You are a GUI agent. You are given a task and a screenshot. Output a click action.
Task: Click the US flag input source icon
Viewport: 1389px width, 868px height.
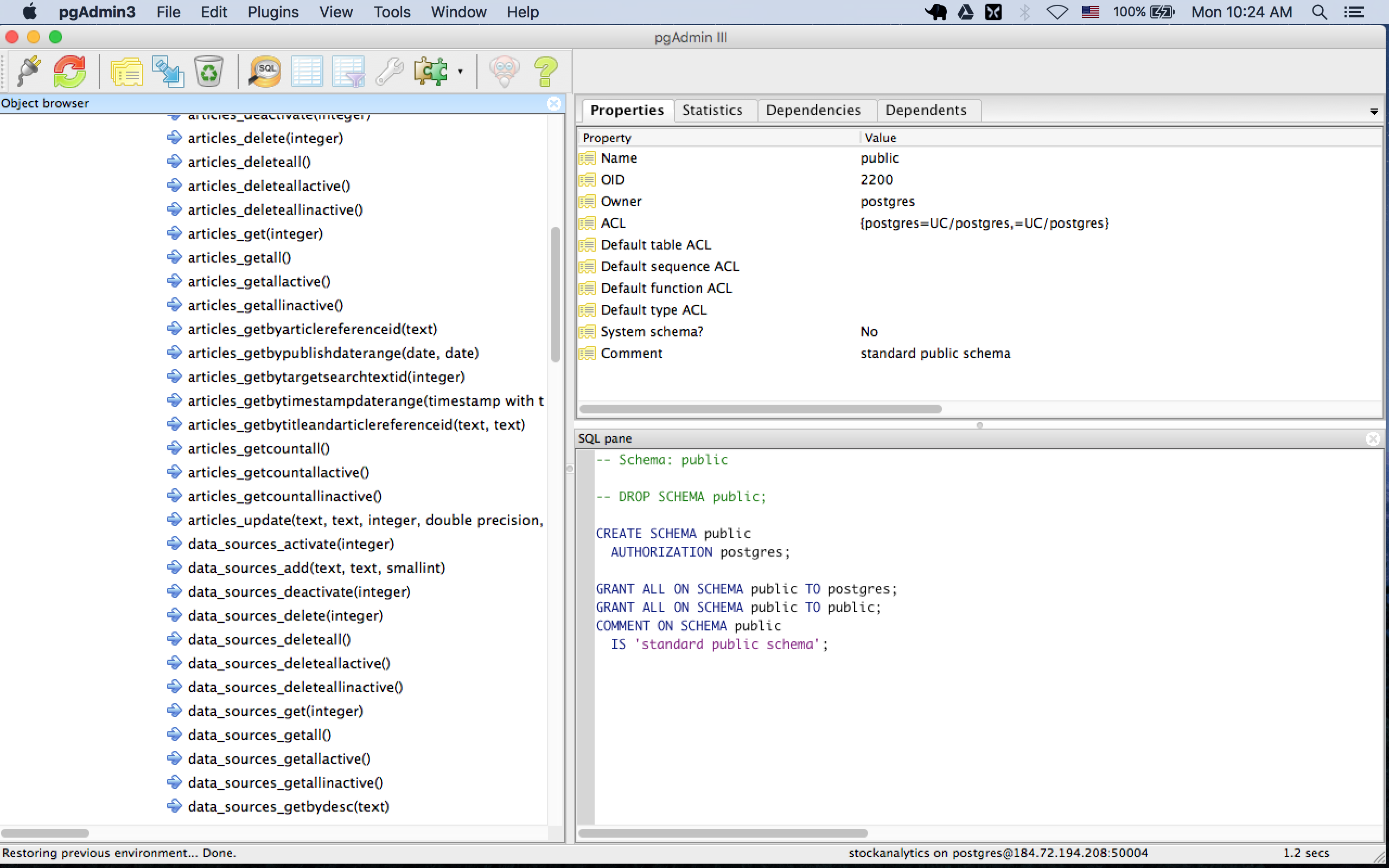coord(1090,12)
